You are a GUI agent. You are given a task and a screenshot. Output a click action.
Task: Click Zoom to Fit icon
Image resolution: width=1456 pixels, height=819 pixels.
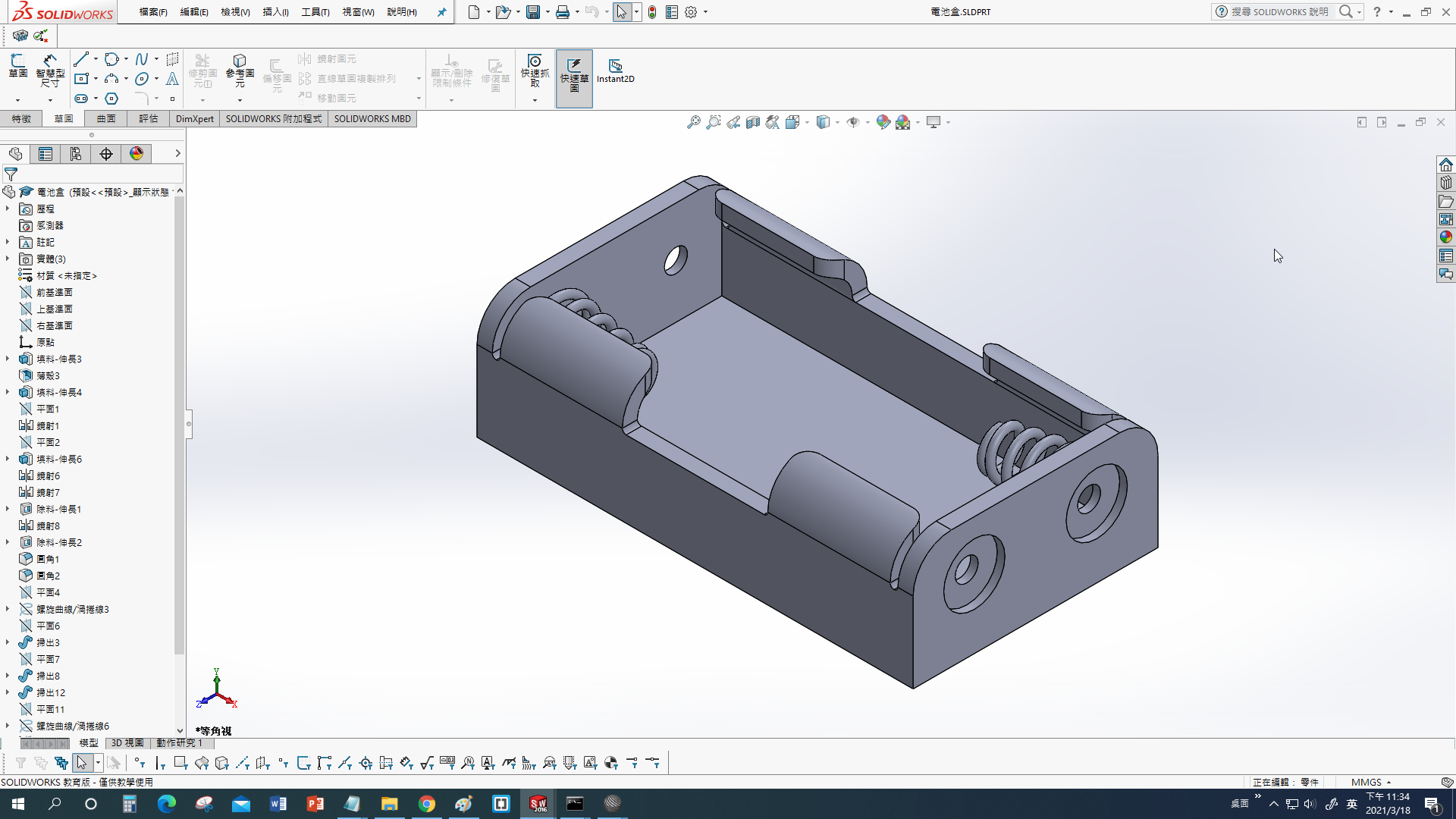[x=693, y=122]
